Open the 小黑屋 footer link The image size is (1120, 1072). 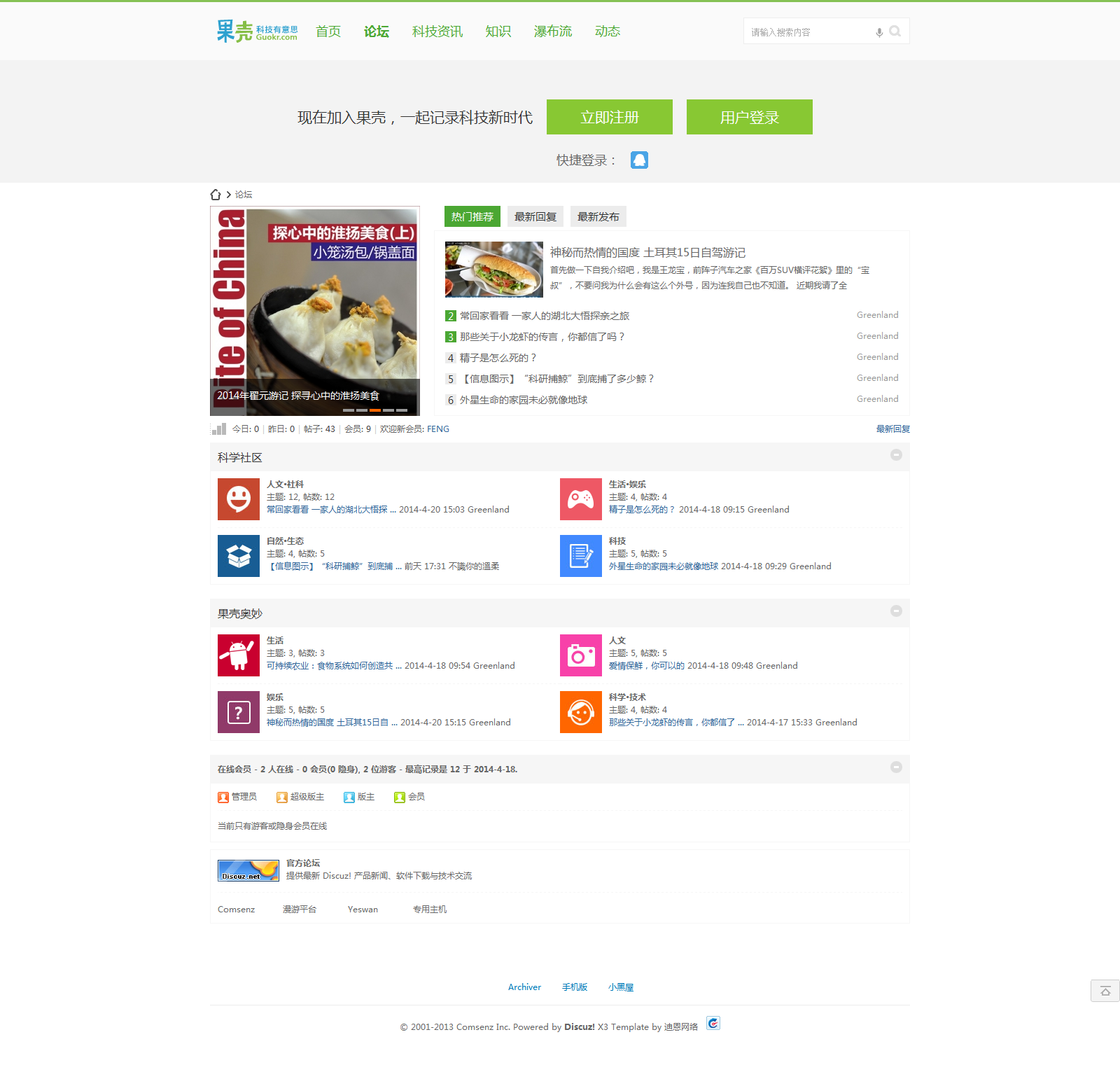pyautogui.click(x=621, y=987)
